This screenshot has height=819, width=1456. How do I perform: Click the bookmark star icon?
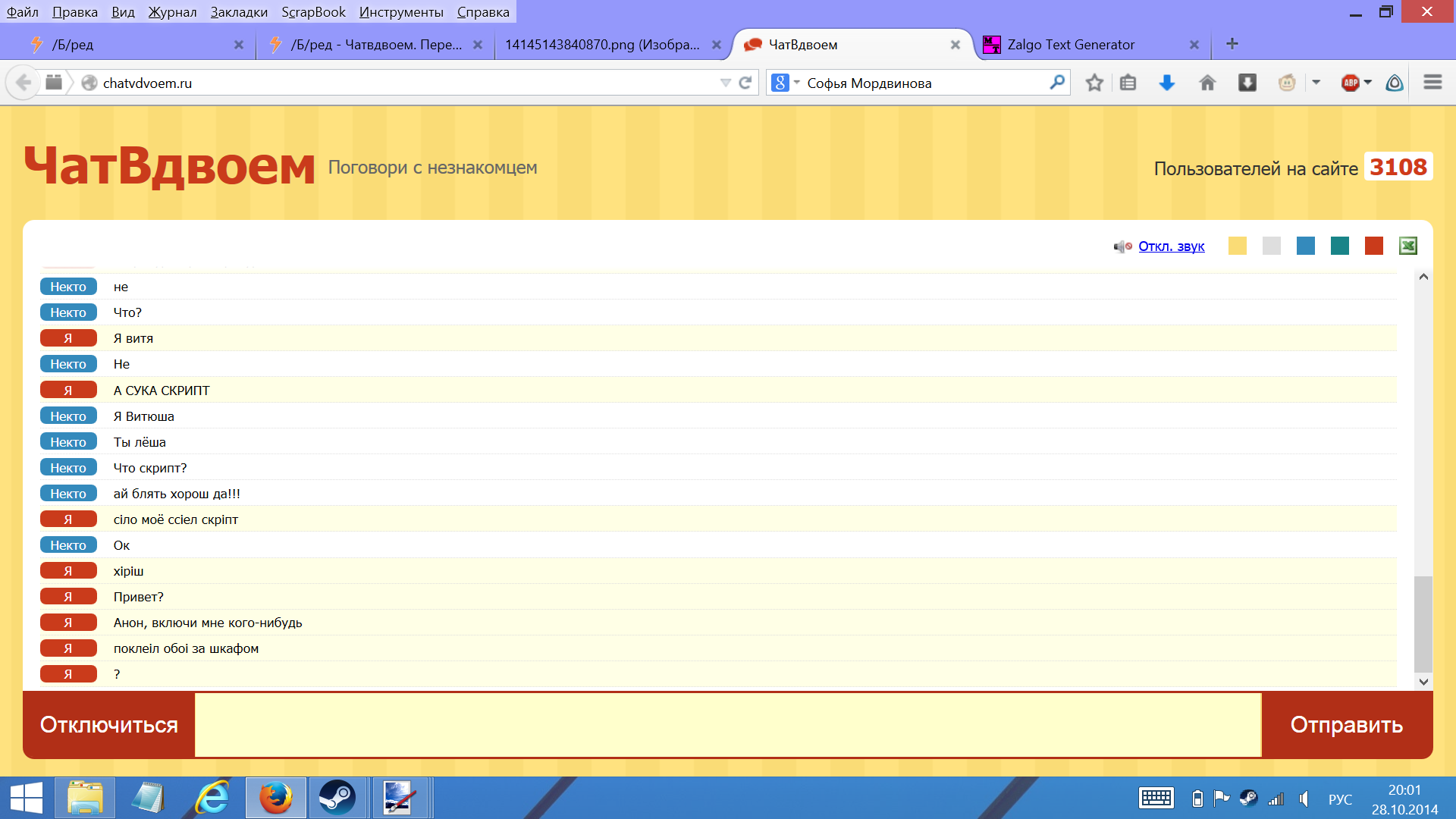(x=1094, y=83)
